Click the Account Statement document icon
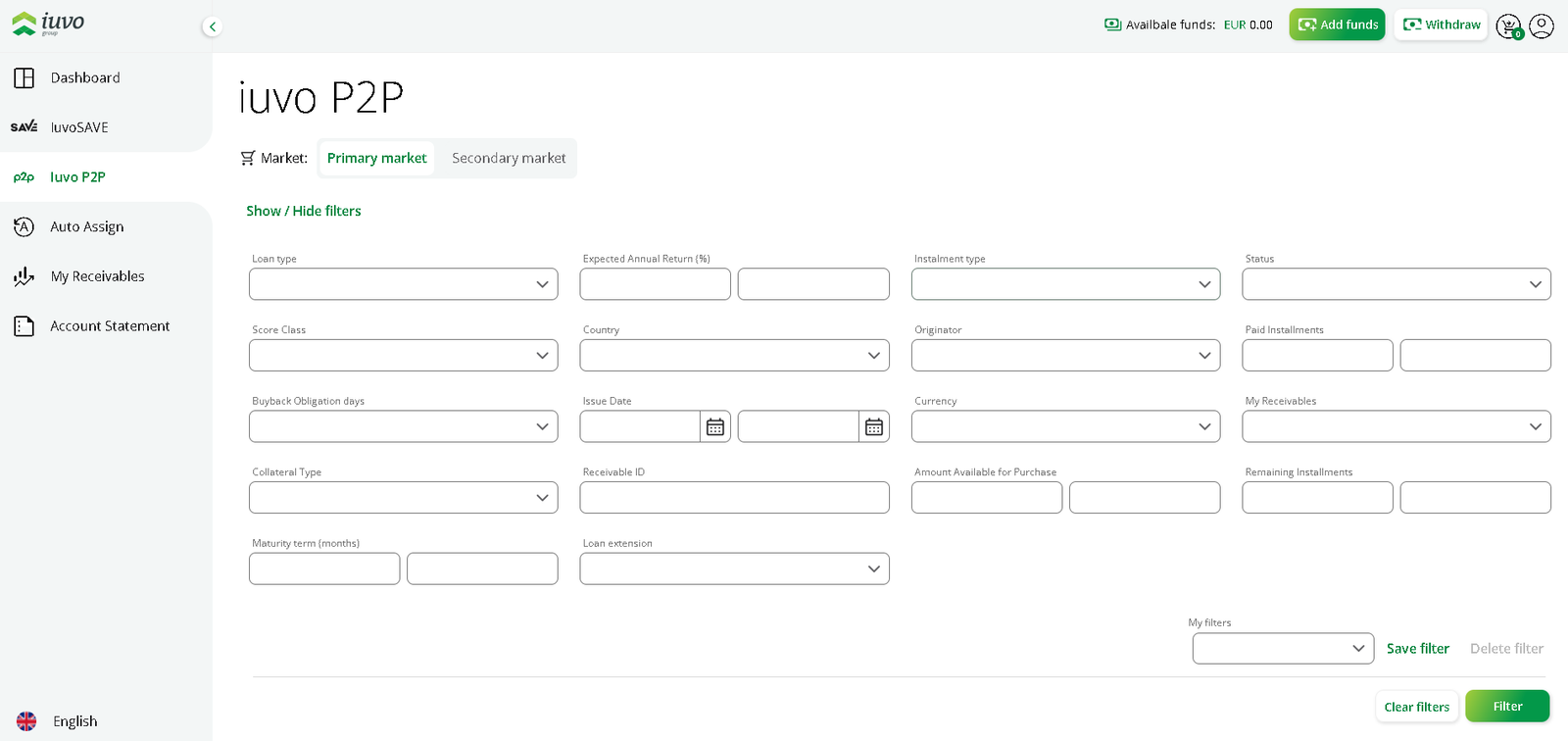 coord(24,326)
